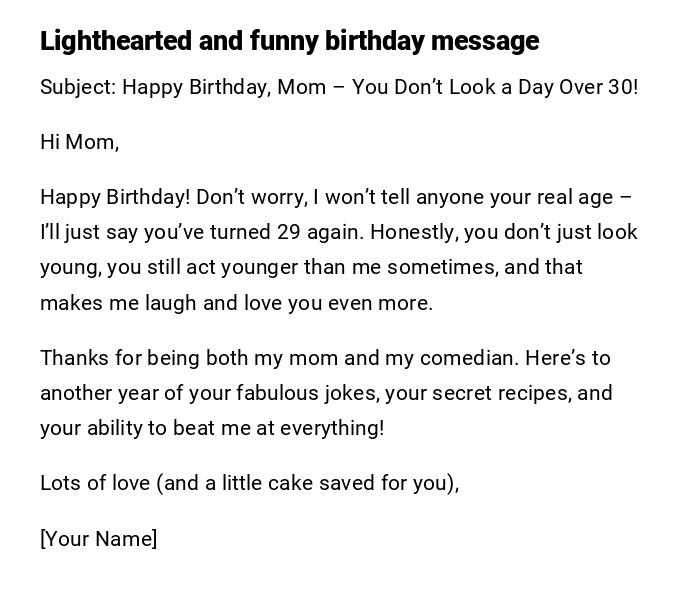Click the number "29" in the first paragraph
700x601 pixels.
point(288,232)
